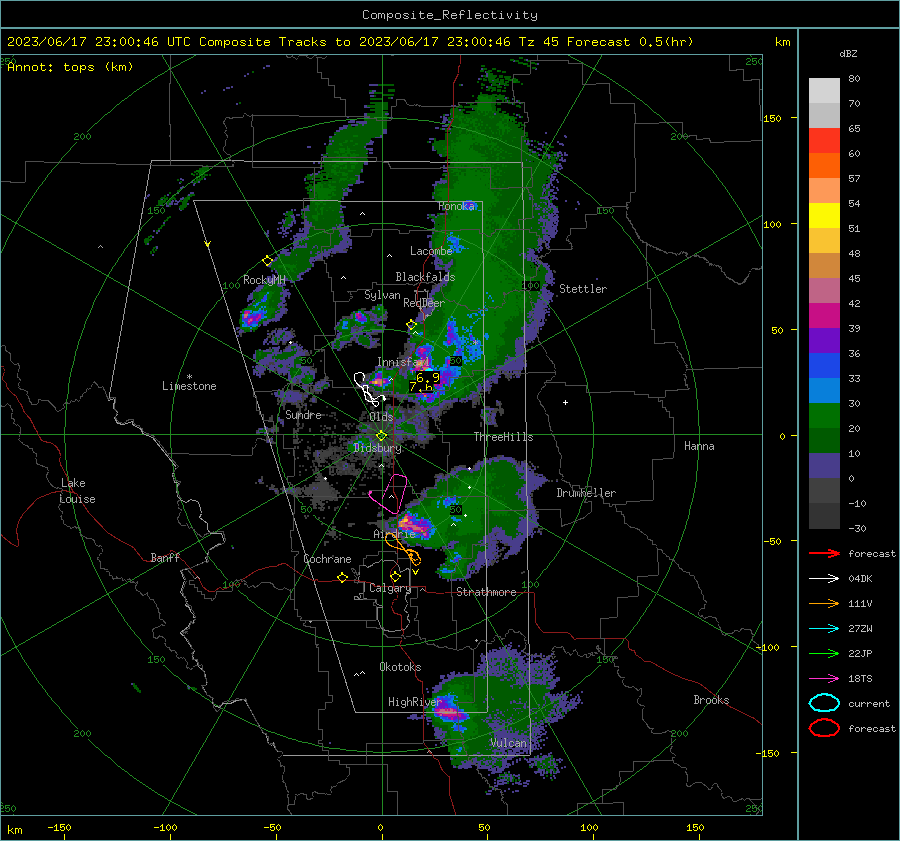Click the magenta 18TS track arrow
The height and width of the screenshot is (841, 900).
coord(824,679)
